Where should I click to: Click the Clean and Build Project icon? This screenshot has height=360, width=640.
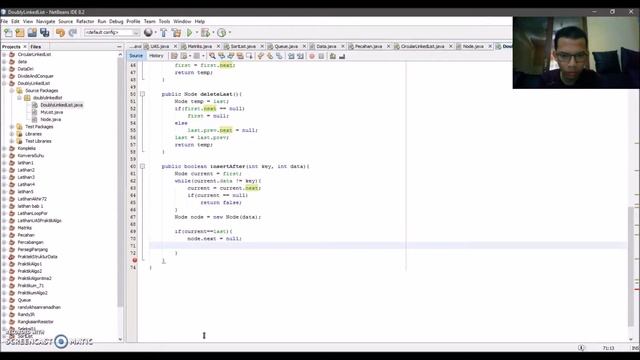tap(176, 33)
